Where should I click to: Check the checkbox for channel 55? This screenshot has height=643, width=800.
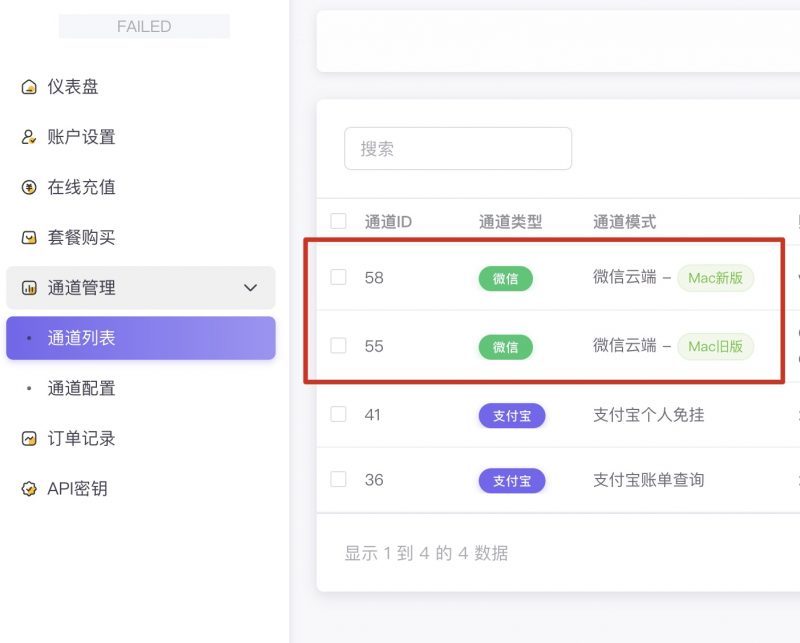click(338, 347)
